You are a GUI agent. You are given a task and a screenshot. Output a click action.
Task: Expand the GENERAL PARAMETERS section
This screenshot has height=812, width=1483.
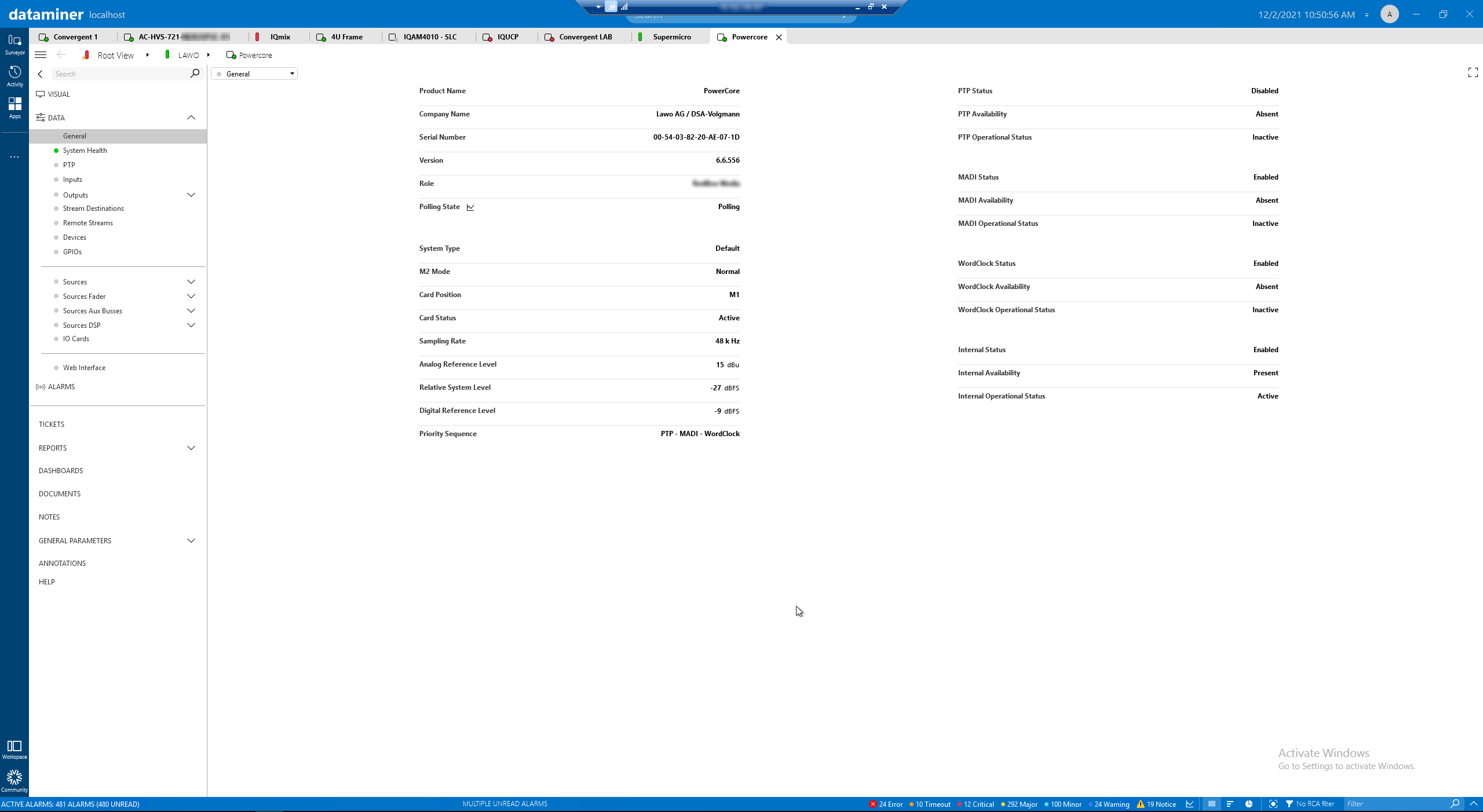[x=191, y=541]
